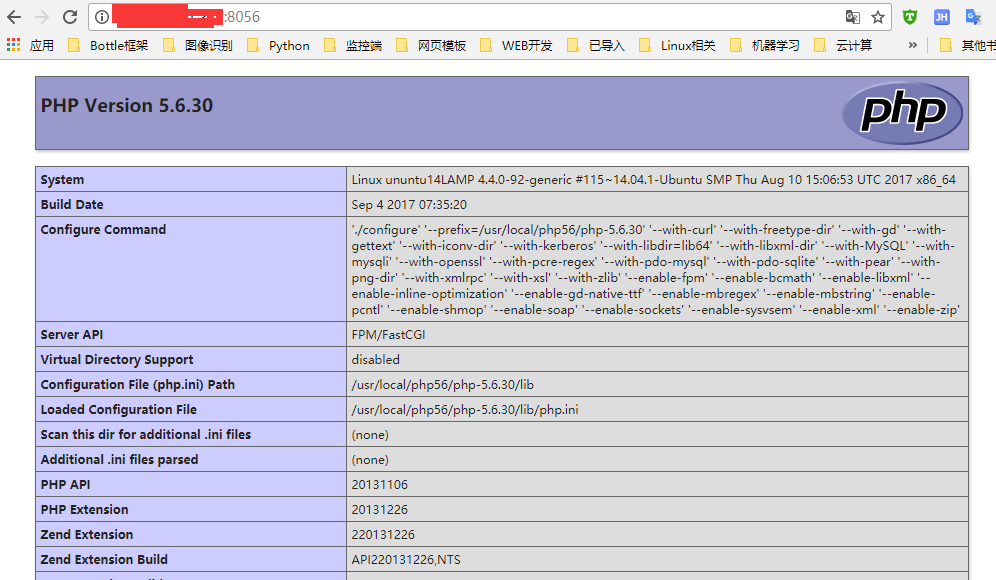Viewport: 996px width, 580px height.
Task: Select the Server API label
Action: pyautogui.click(x=72, y=335)
